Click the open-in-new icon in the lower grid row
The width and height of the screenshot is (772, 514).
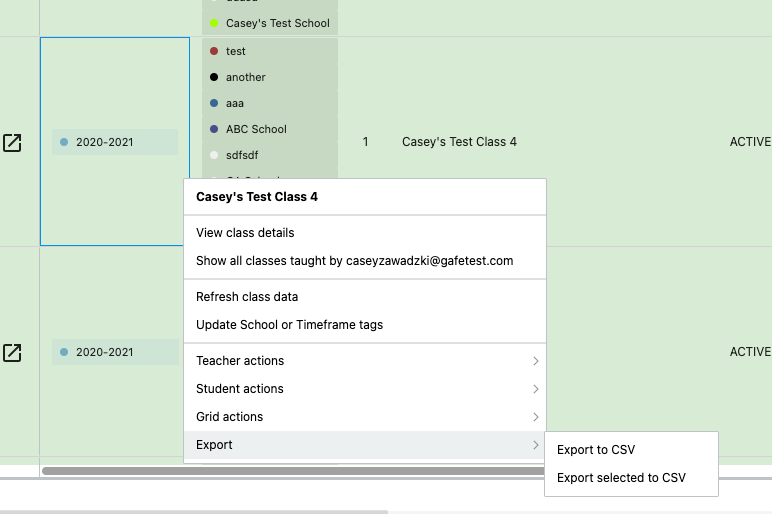click(12, 353)
